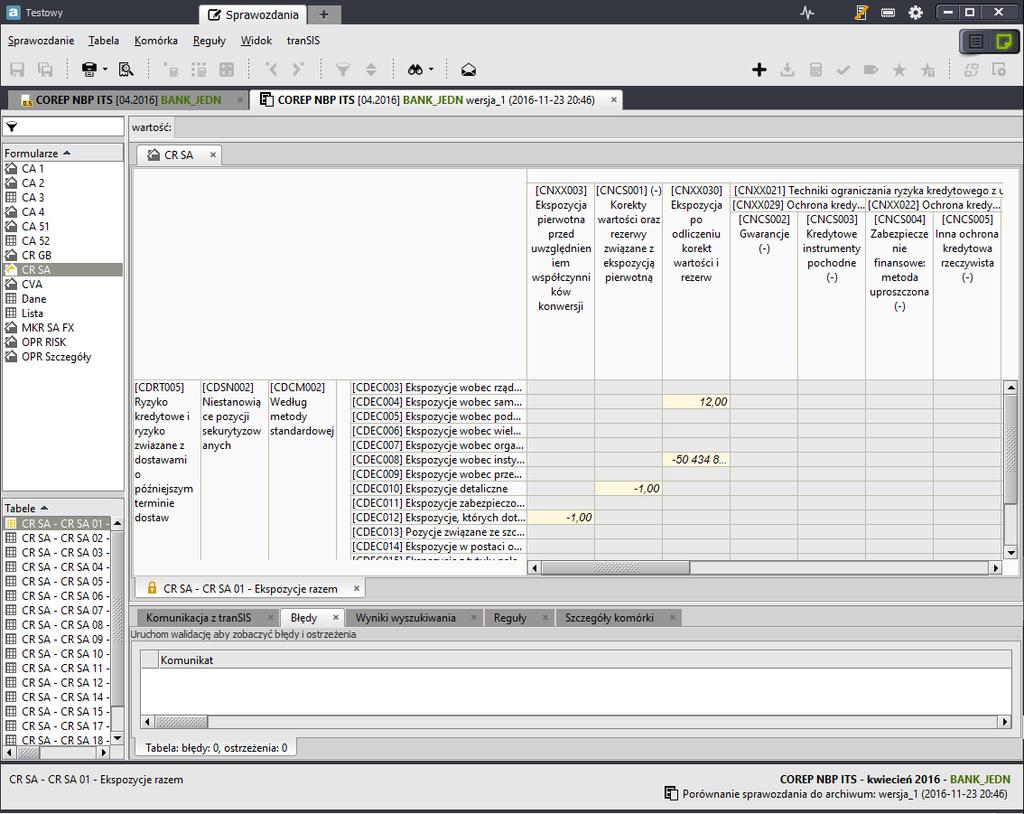Open the Sprawozdanie menu
Image resolution: width=1024 pixels, height=814 pixels.
pos(41,41)
